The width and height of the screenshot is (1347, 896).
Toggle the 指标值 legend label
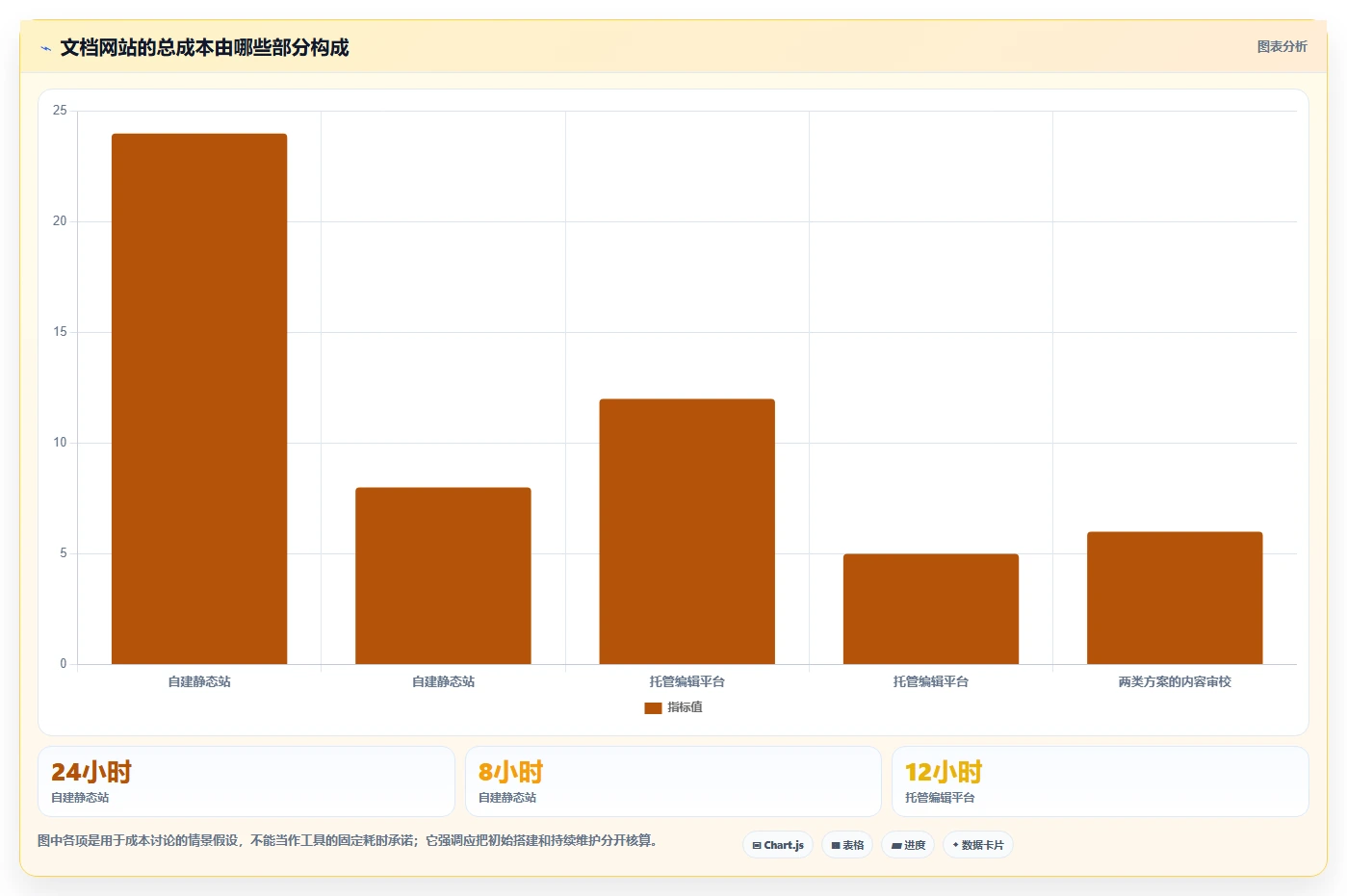coord(685,707)
